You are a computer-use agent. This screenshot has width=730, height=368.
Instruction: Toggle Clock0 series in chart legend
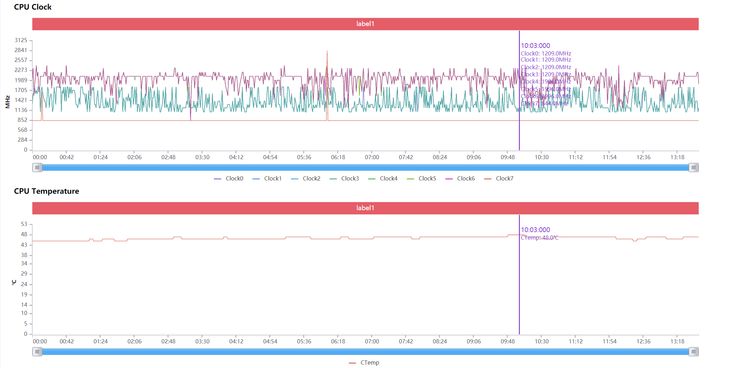(229, 178)
